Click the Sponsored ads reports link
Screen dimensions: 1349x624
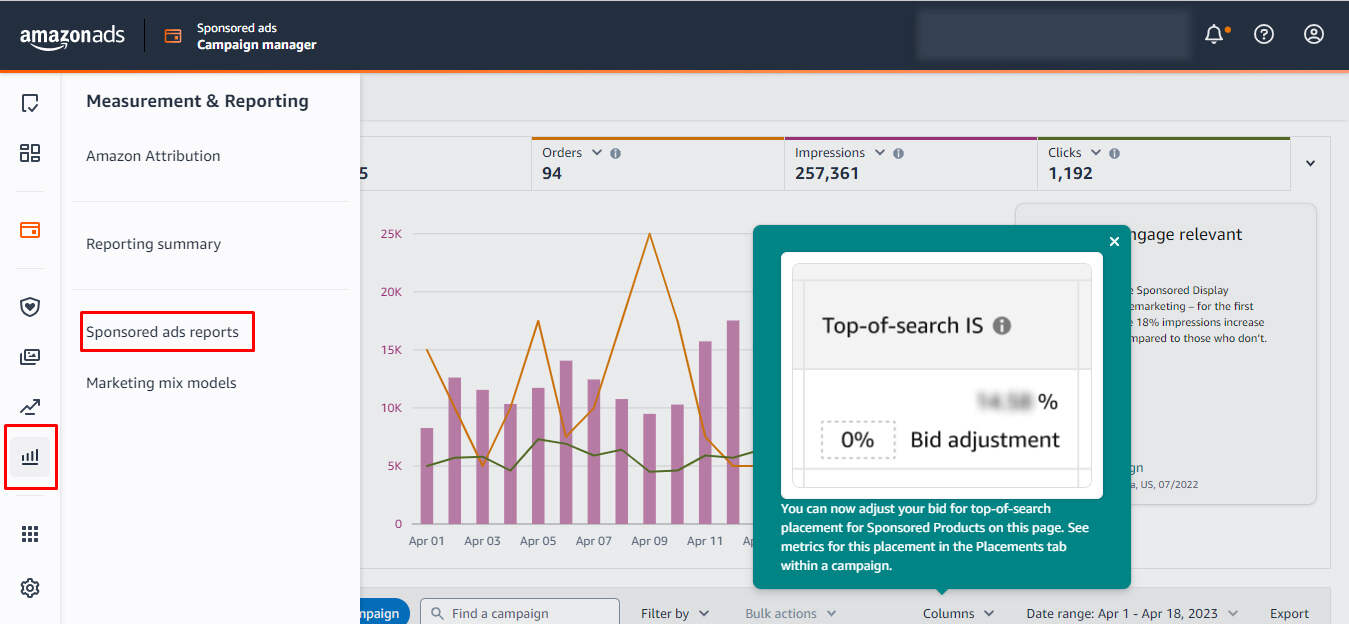(166, 331)
